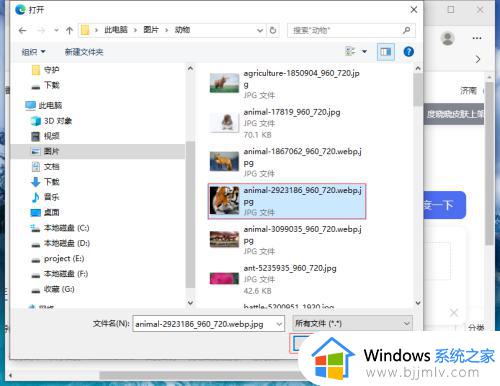This screenshot has height=386, width=500.
Task: Click the magnifier search icon
Action: pyautogui.click(x=407, y=31)
